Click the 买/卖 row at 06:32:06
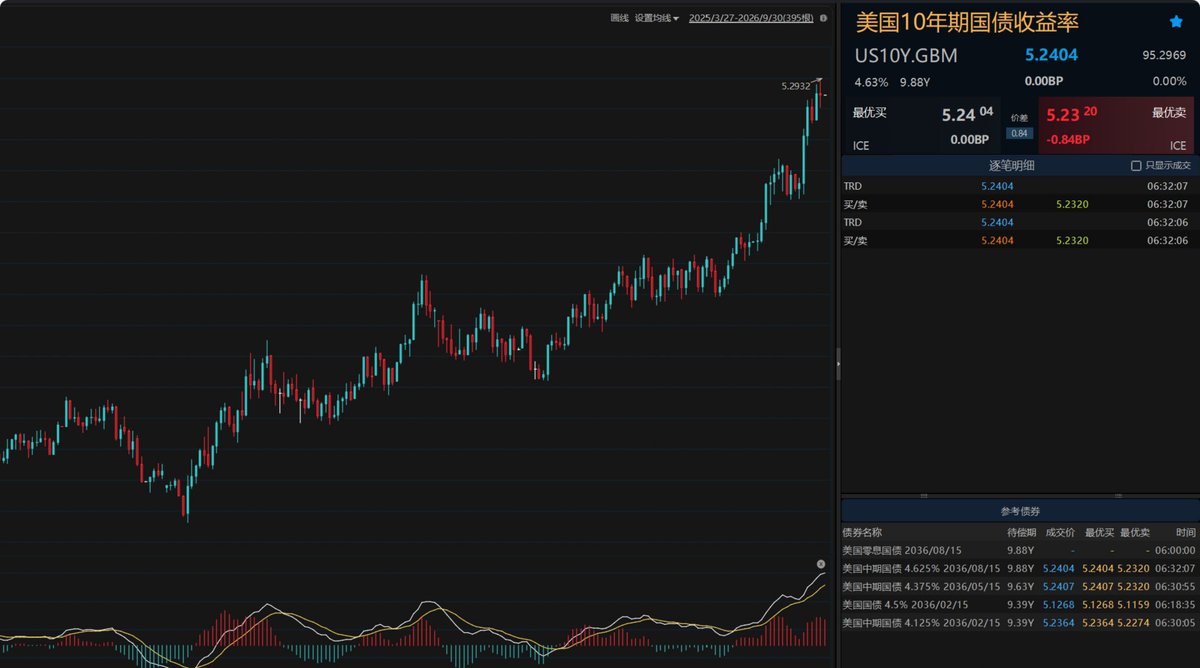The width and height of the screenshot is (1200, 668). point(1020,240)
